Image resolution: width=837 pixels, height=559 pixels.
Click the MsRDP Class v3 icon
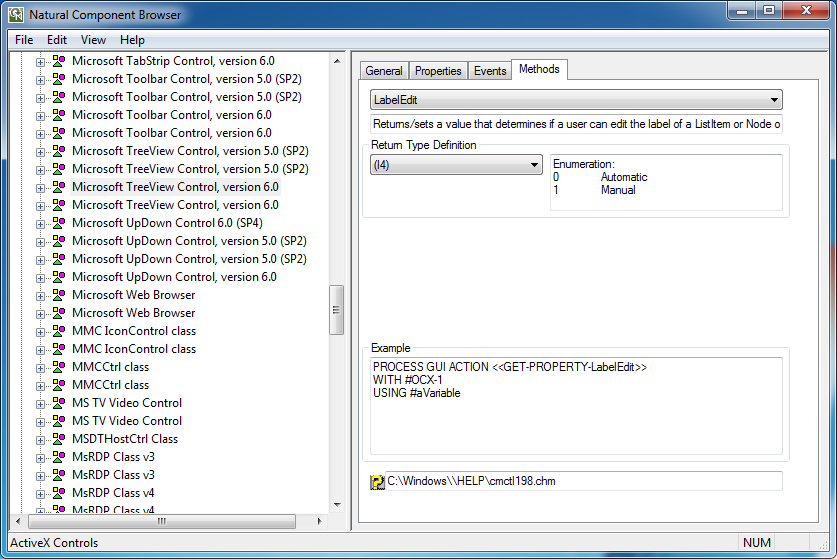pos(59,457)
